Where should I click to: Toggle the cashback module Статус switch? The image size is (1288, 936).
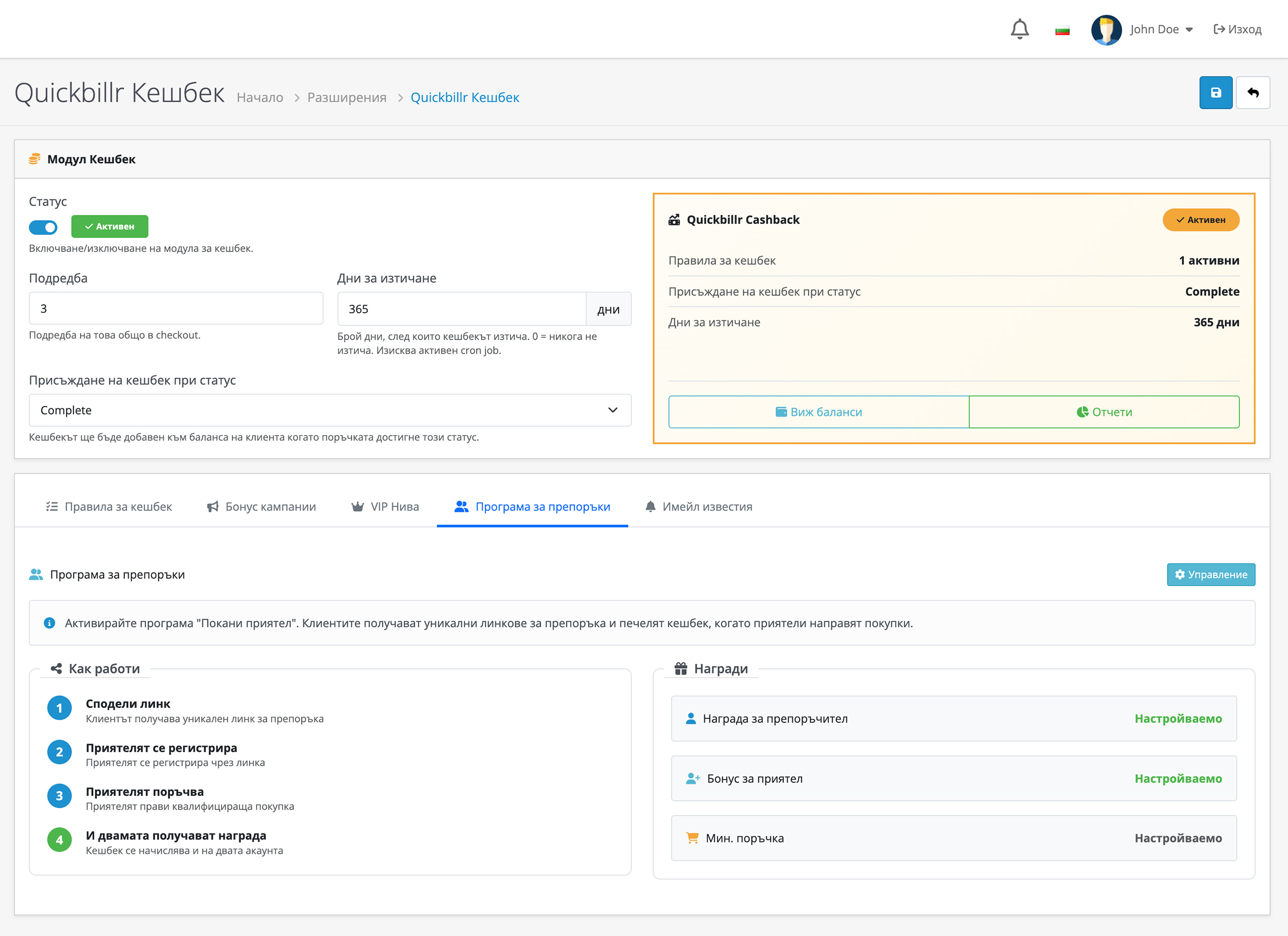click(x=44, y=227)
